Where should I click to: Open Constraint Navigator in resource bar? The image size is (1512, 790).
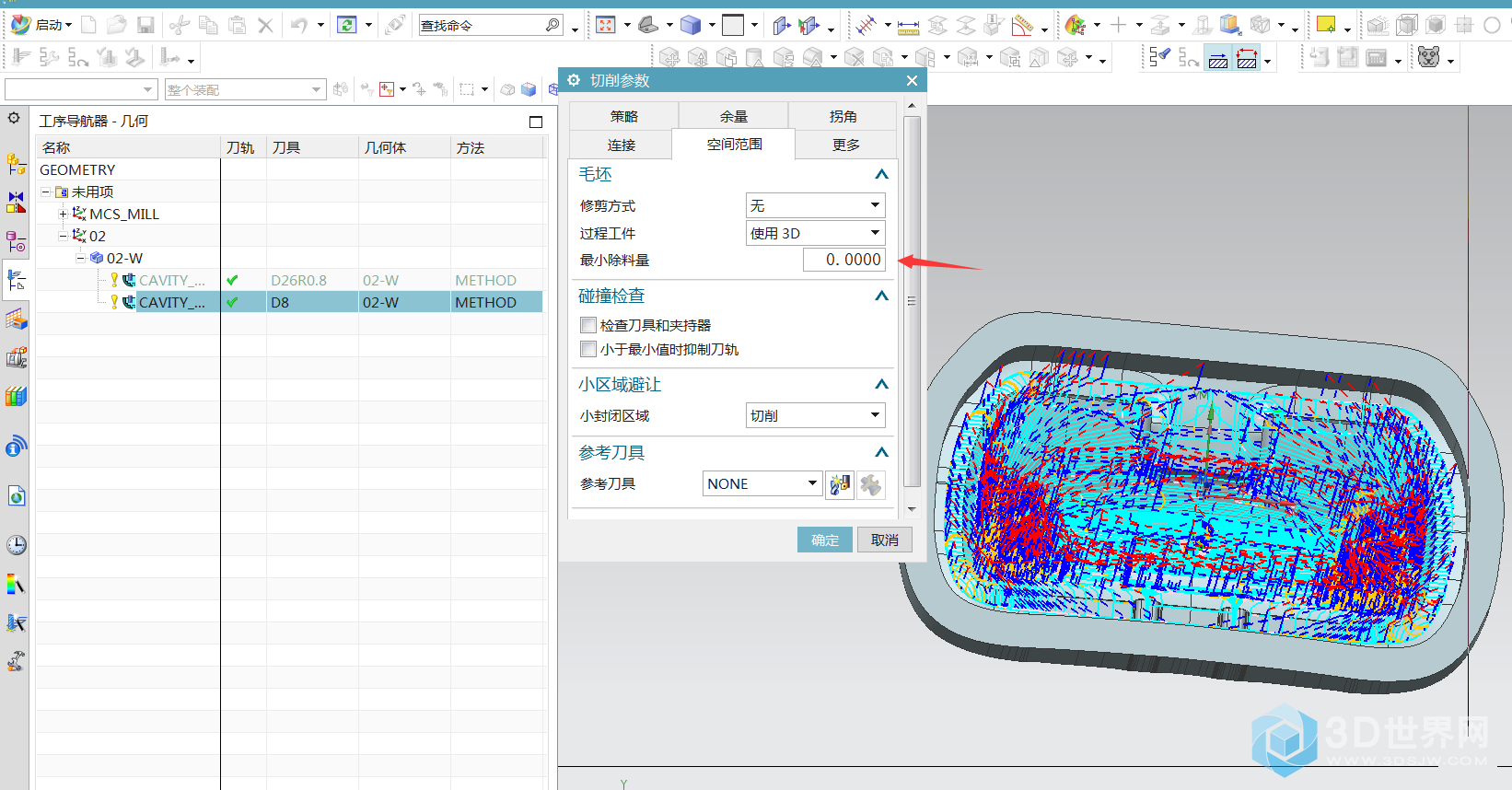point(16,203)
